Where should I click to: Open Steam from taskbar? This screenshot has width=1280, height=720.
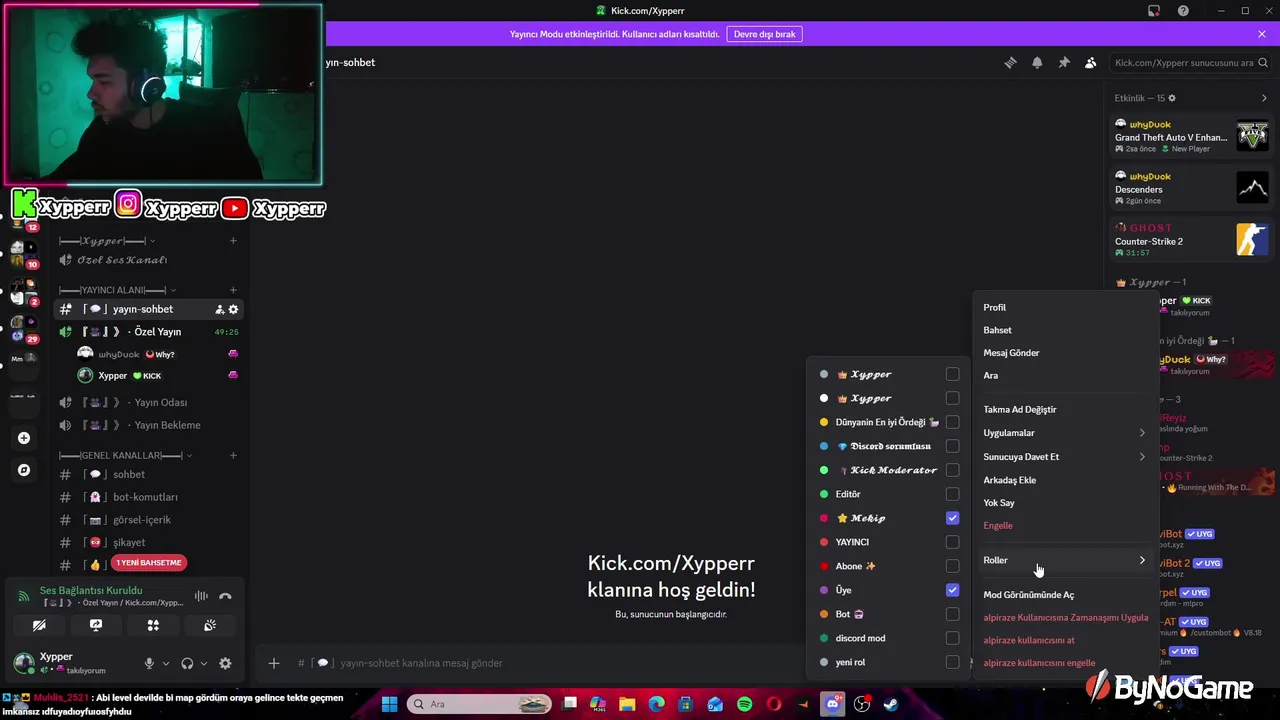[x=891, y=704]
